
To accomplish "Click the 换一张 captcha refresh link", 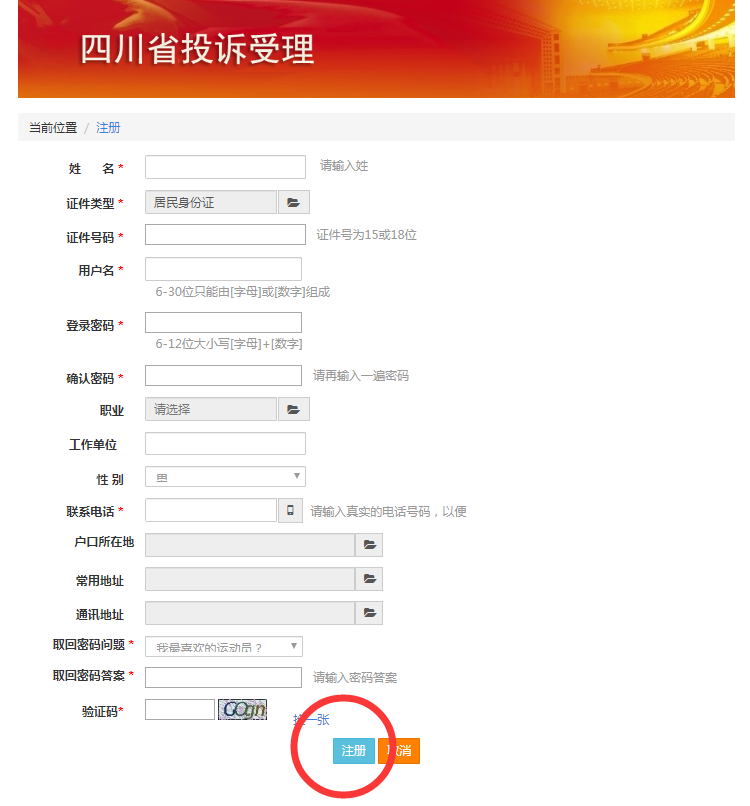I will 312,719.
